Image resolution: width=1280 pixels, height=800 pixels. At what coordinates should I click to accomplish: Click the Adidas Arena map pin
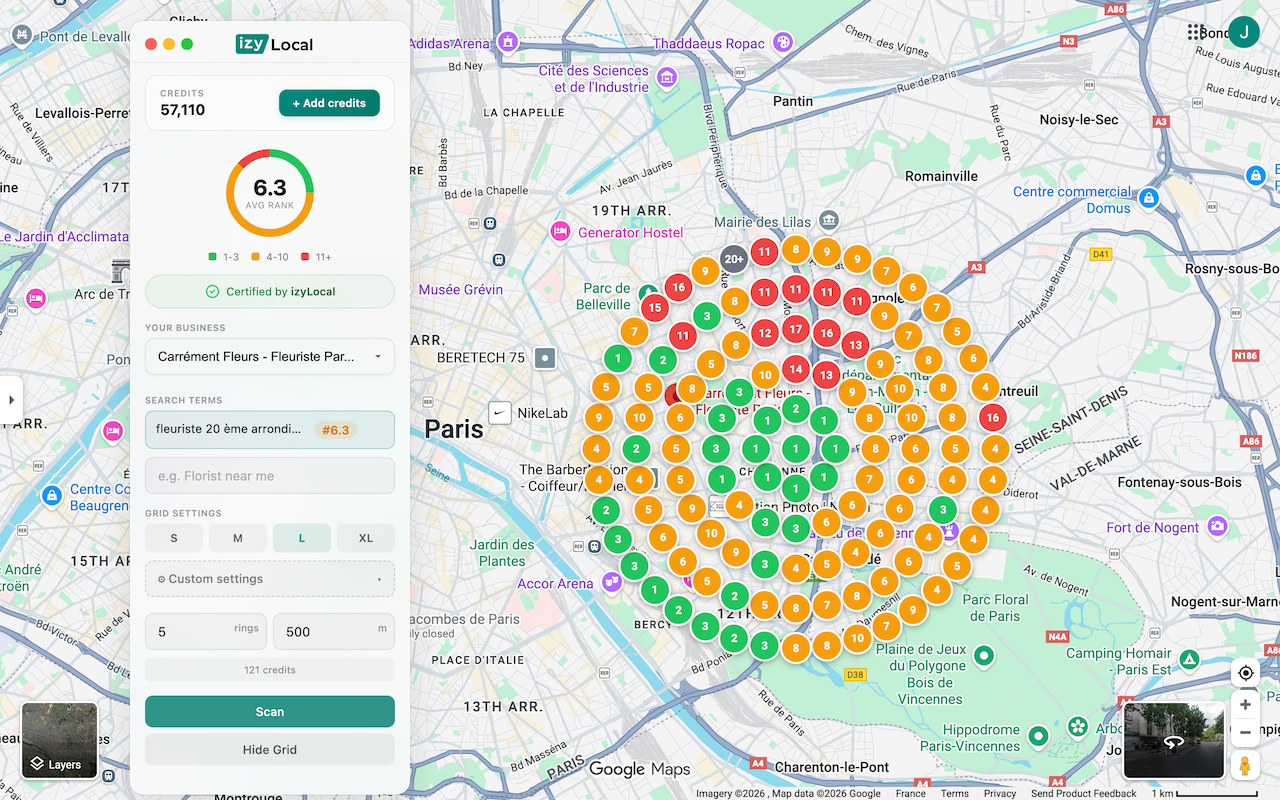click(x=508, y=43)
